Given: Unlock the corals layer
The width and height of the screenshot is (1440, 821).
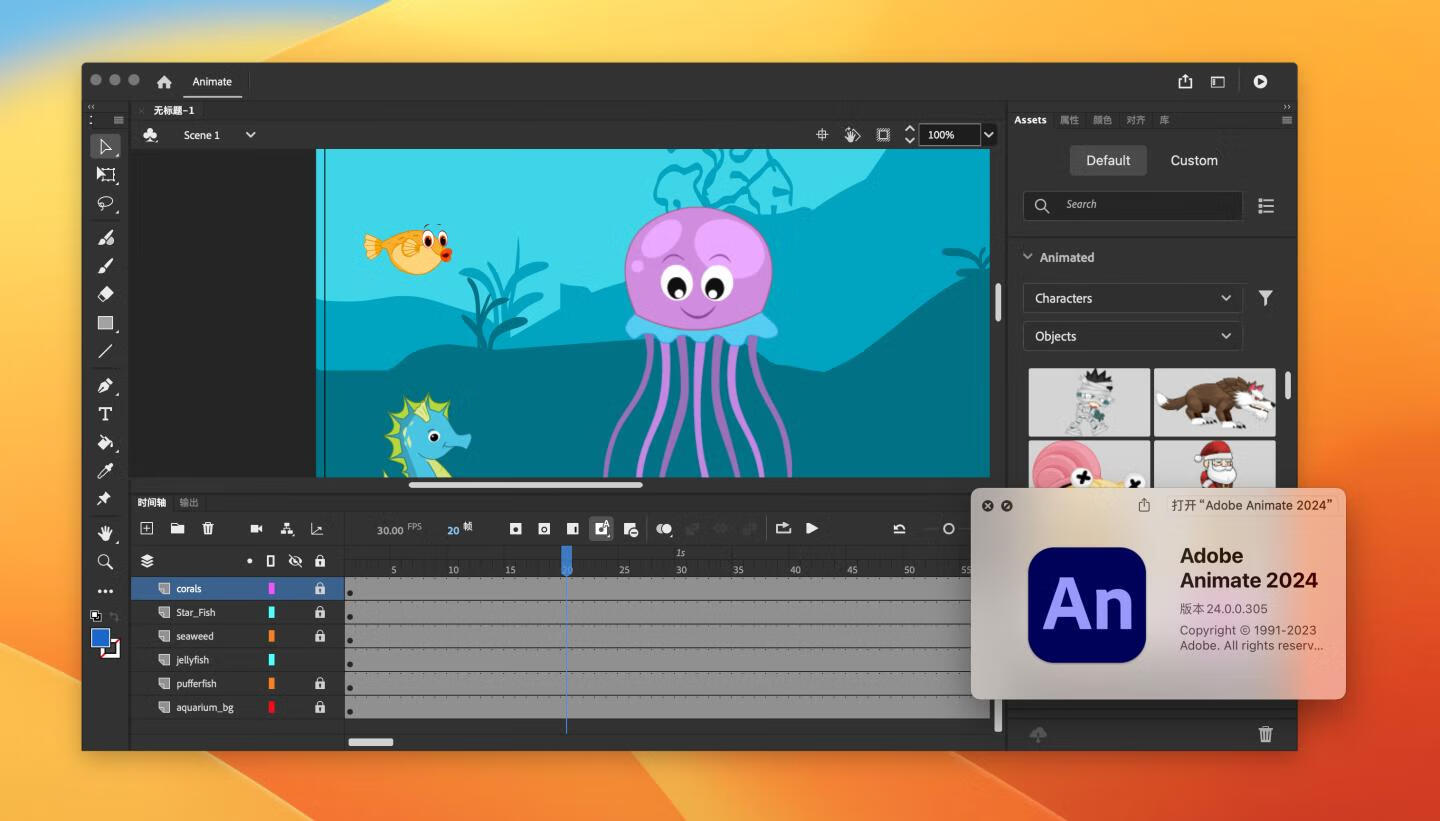Looking at the screenshot, I should click(320, 589).
